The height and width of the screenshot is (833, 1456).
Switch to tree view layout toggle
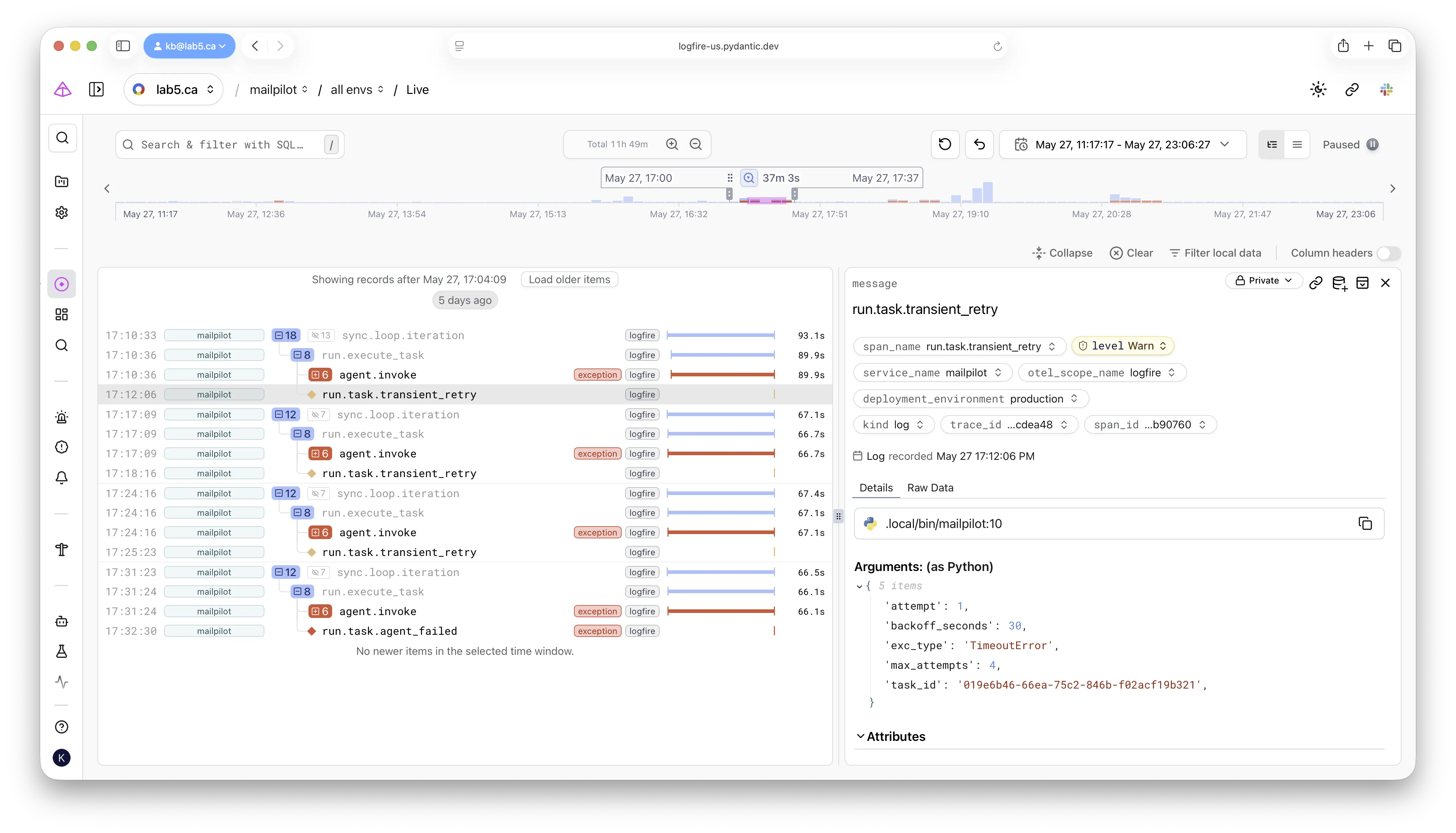(x=1272, y=144)
